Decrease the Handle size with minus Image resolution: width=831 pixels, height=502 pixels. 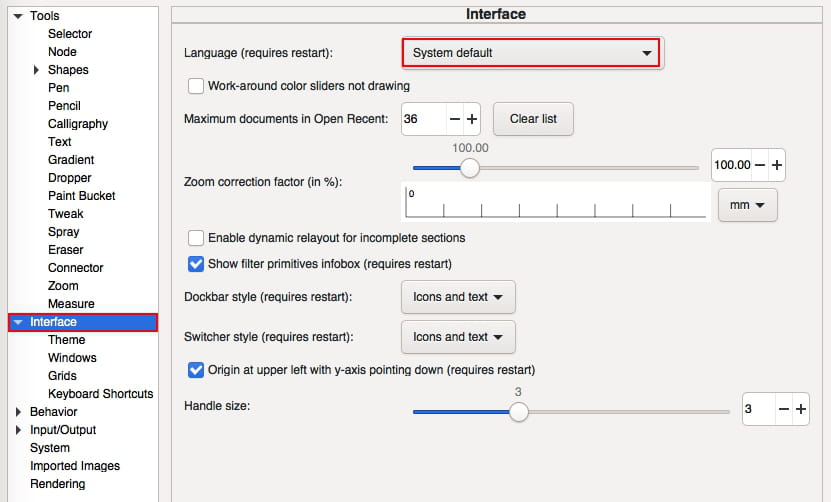pyautogui.click(x=784, y=409)
